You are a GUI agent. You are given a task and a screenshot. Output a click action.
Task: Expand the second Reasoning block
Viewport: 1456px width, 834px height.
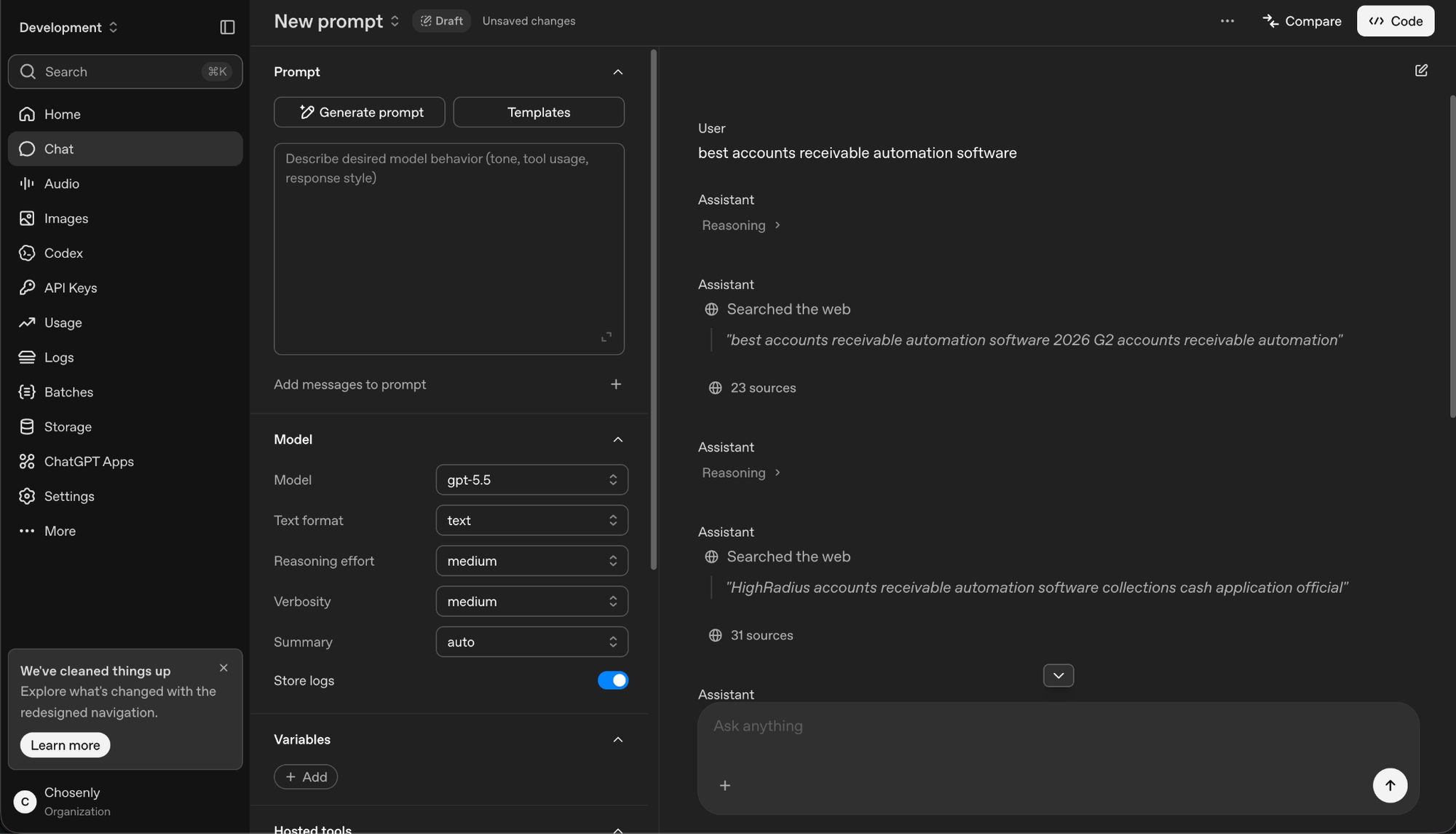pyautogui.click(x=740, y=473)
